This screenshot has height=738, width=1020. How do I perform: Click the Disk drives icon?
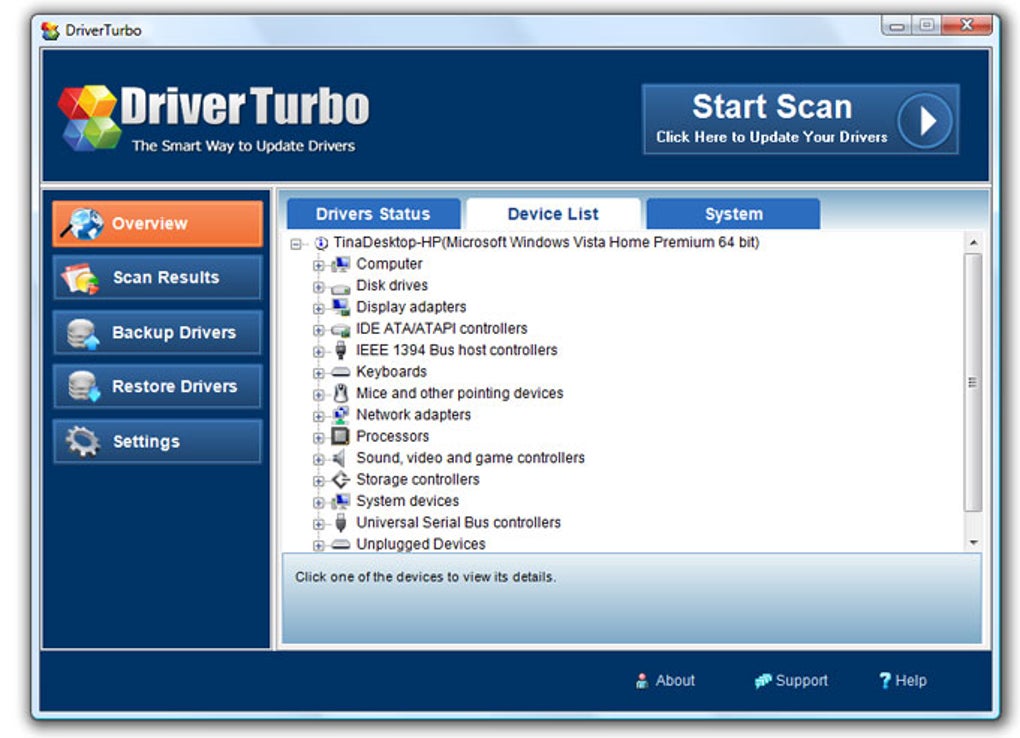[340, 287]
